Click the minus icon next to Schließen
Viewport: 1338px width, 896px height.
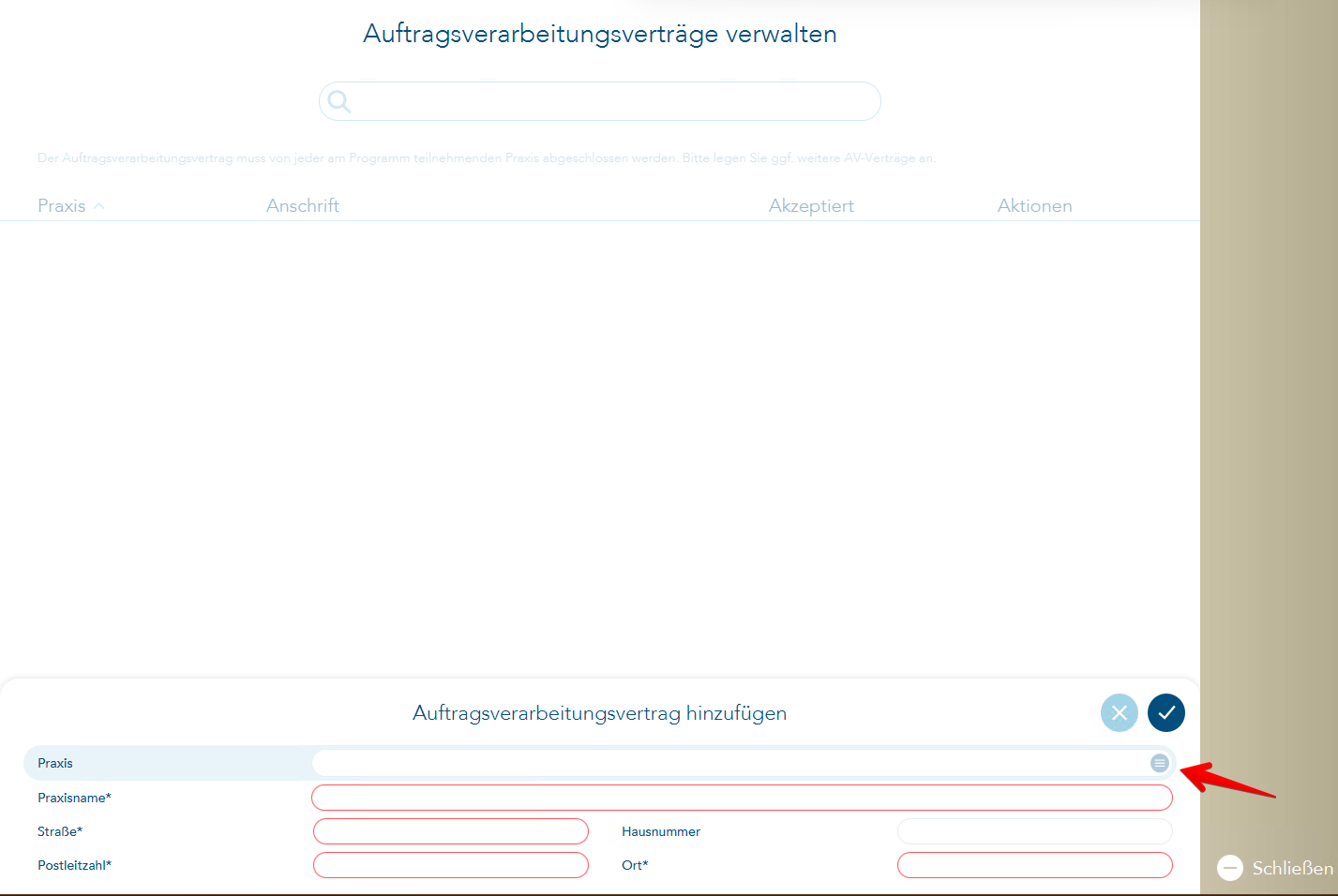1231,868
